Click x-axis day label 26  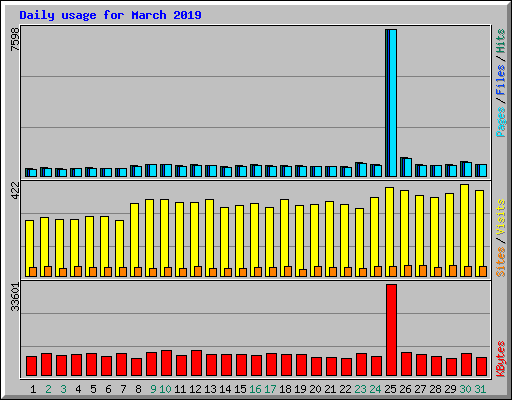point(405,389)
